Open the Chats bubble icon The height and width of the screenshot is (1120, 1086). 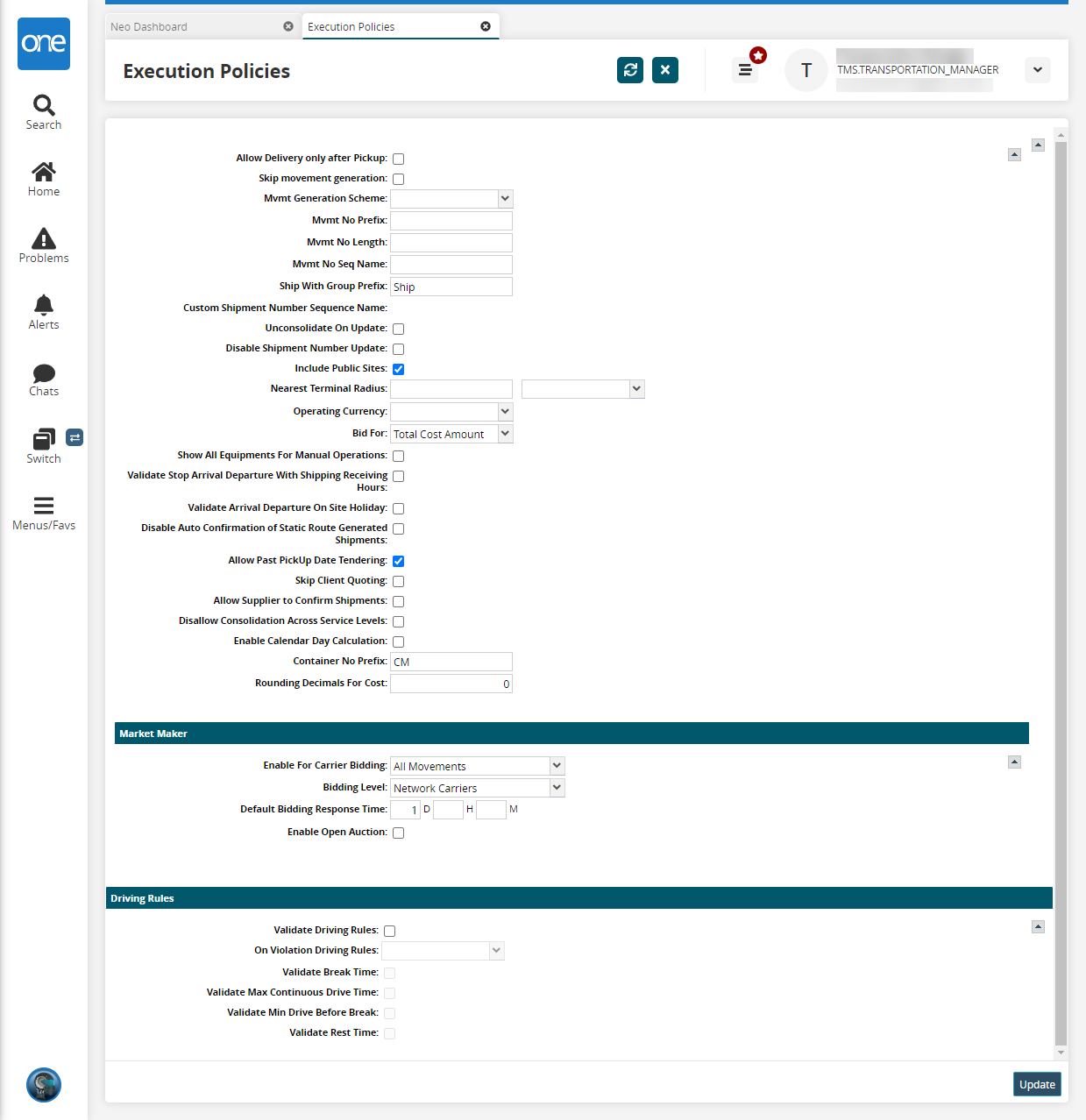pos(44,379)
